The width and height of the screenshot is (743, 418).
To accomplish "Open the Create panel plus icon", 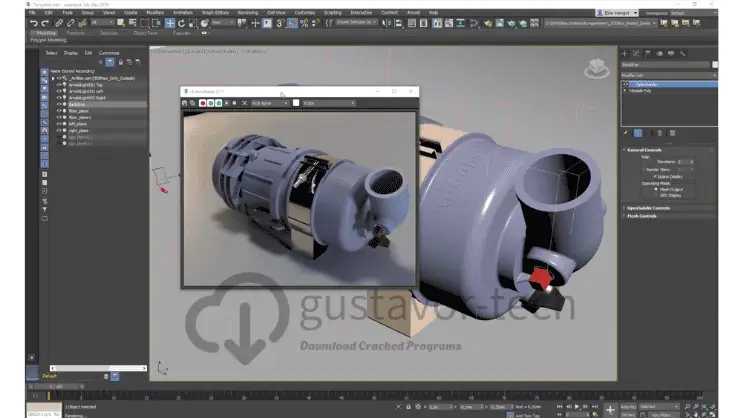I will [625, 54].
